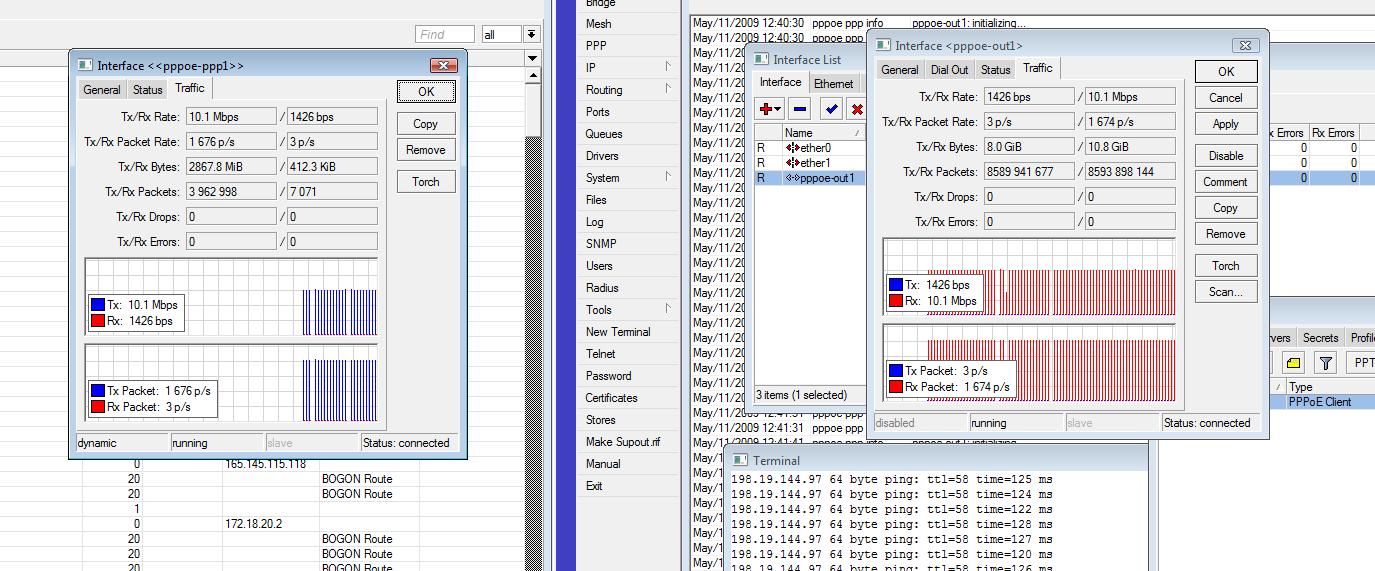The image size is (1375, 571).
Task: Switch to Status tab in pppoe-out1 dialog
Action: point(996,70)
